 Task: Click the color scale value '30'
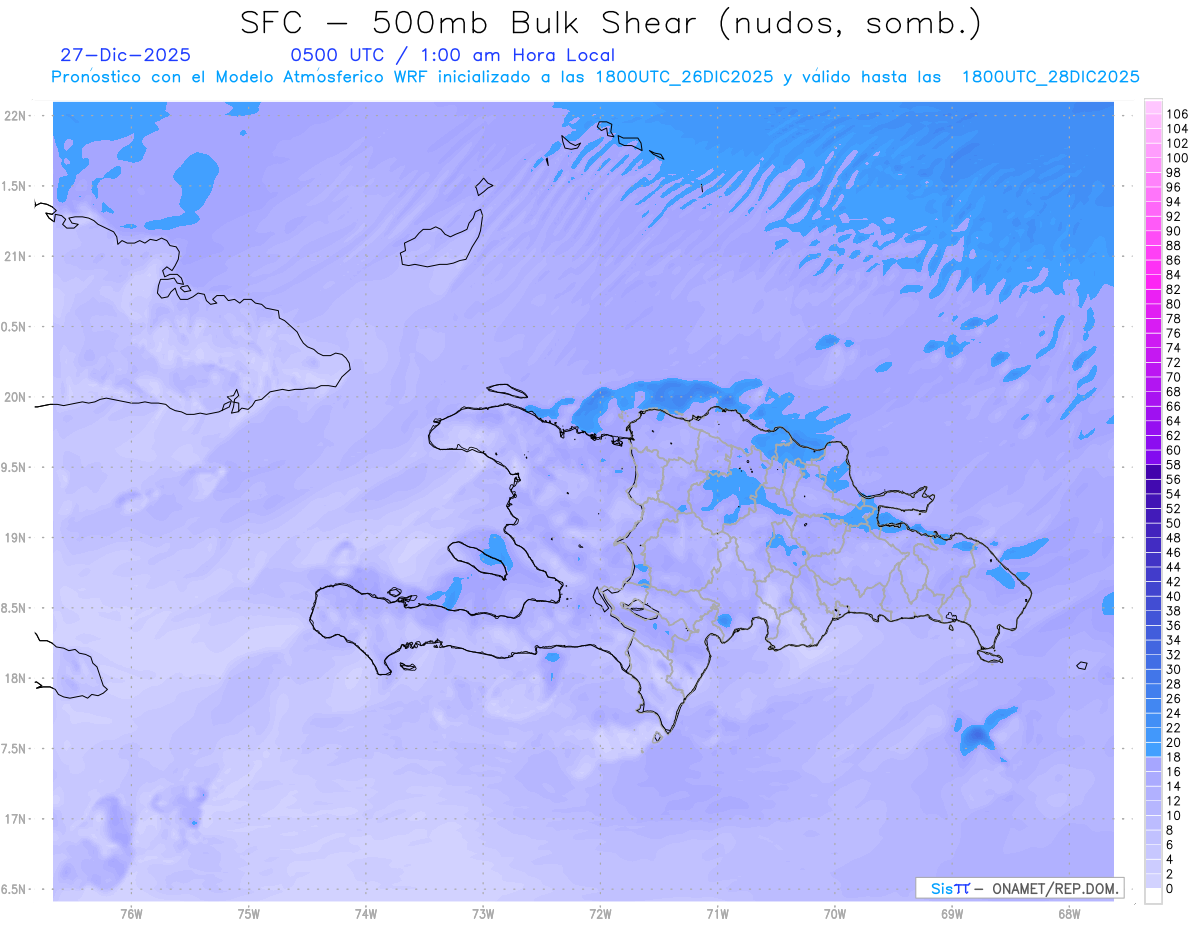[x=1174, y=669]
